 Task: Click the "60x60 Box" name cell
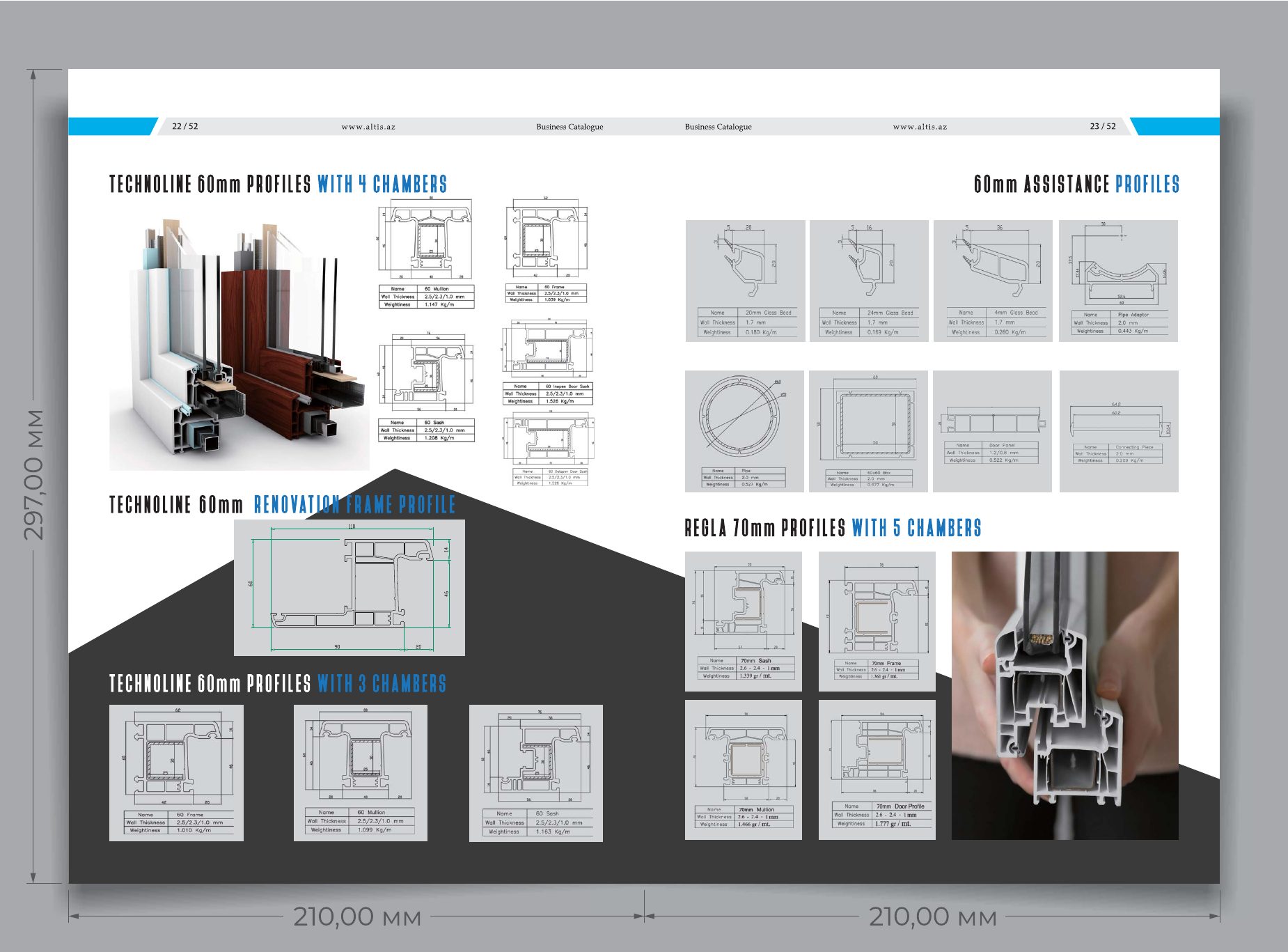(879, 472)
